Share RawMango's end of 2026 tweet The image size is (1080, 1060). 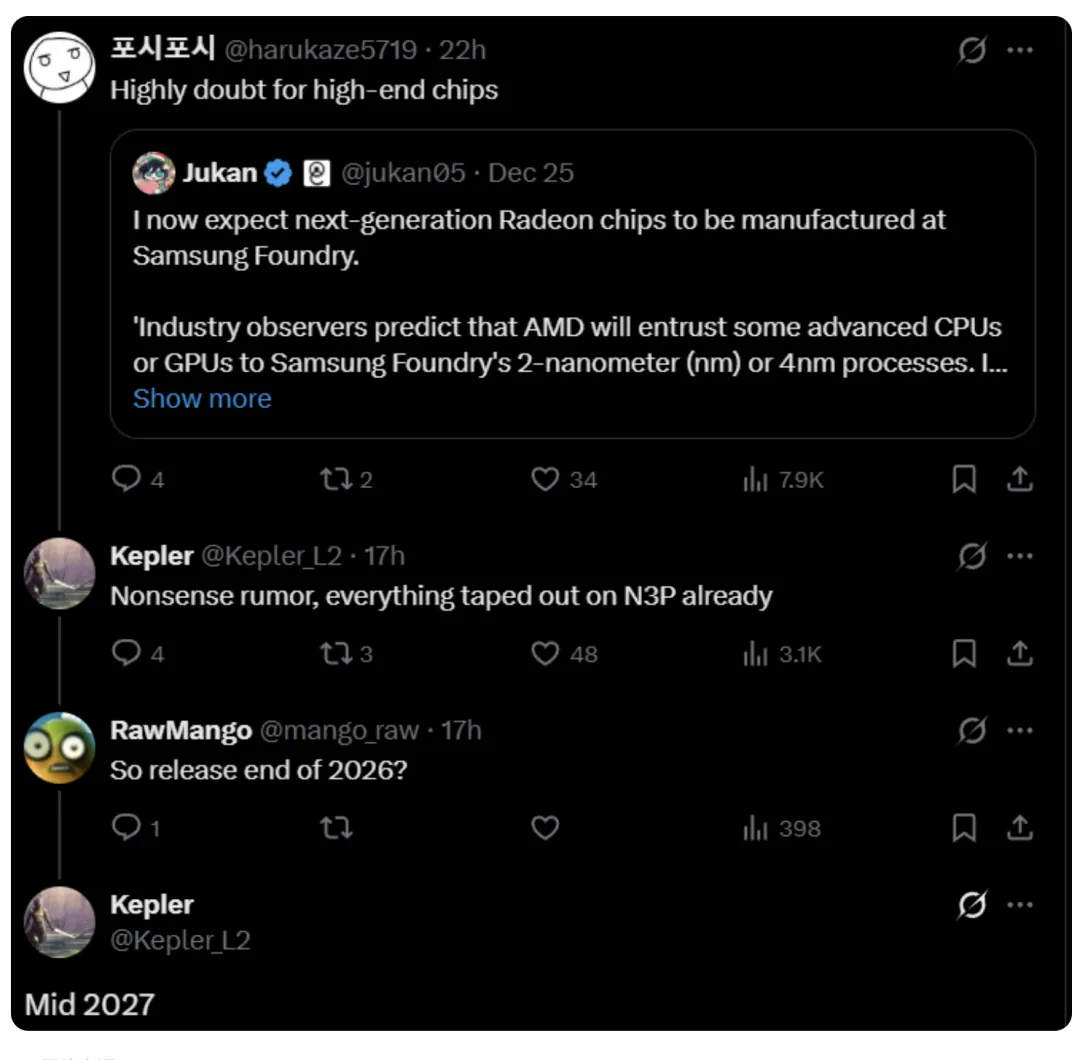(1019, 828)
